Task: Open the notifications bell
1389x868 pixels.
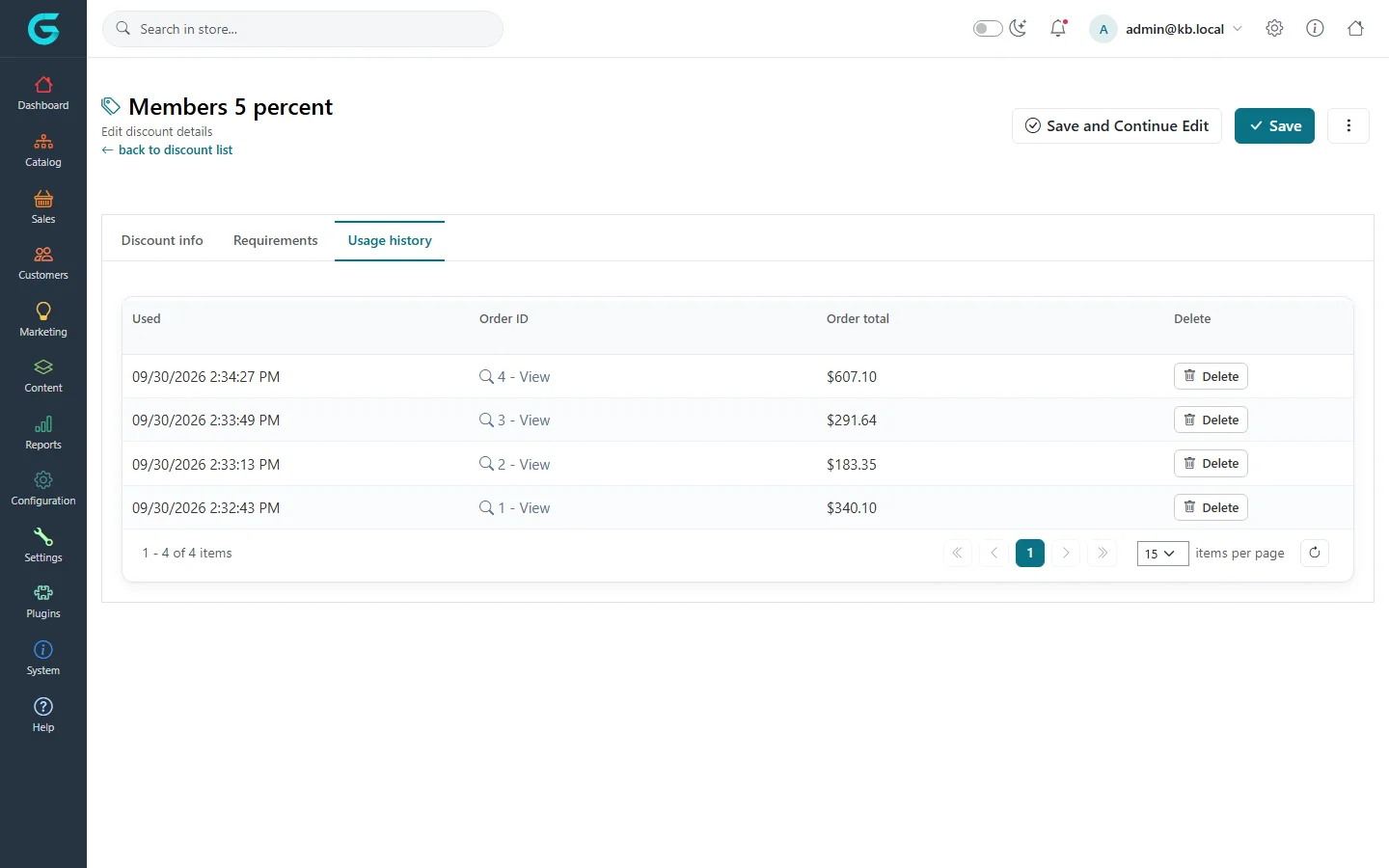Action: (x=1058, y=29)
